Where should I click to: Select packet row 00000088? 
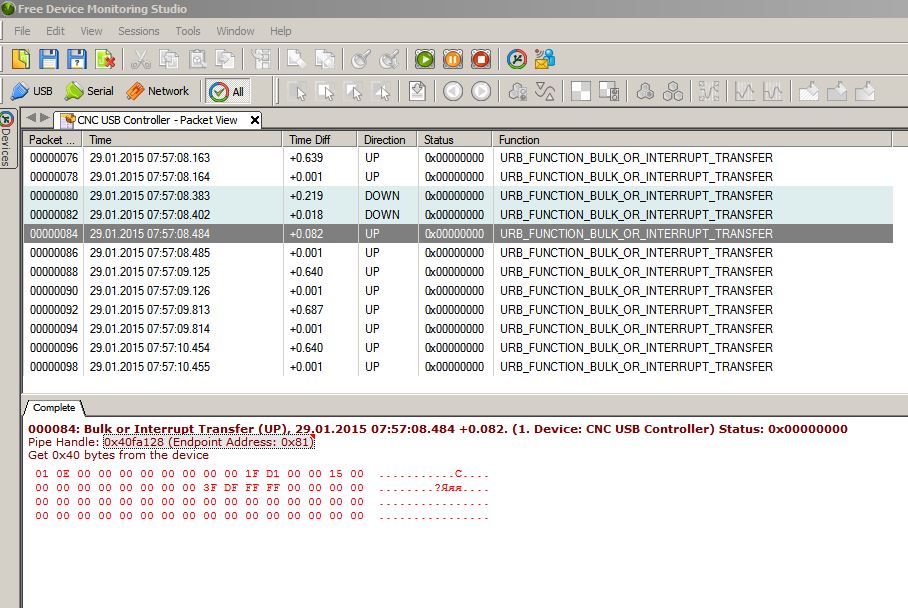tap(458, 272)
